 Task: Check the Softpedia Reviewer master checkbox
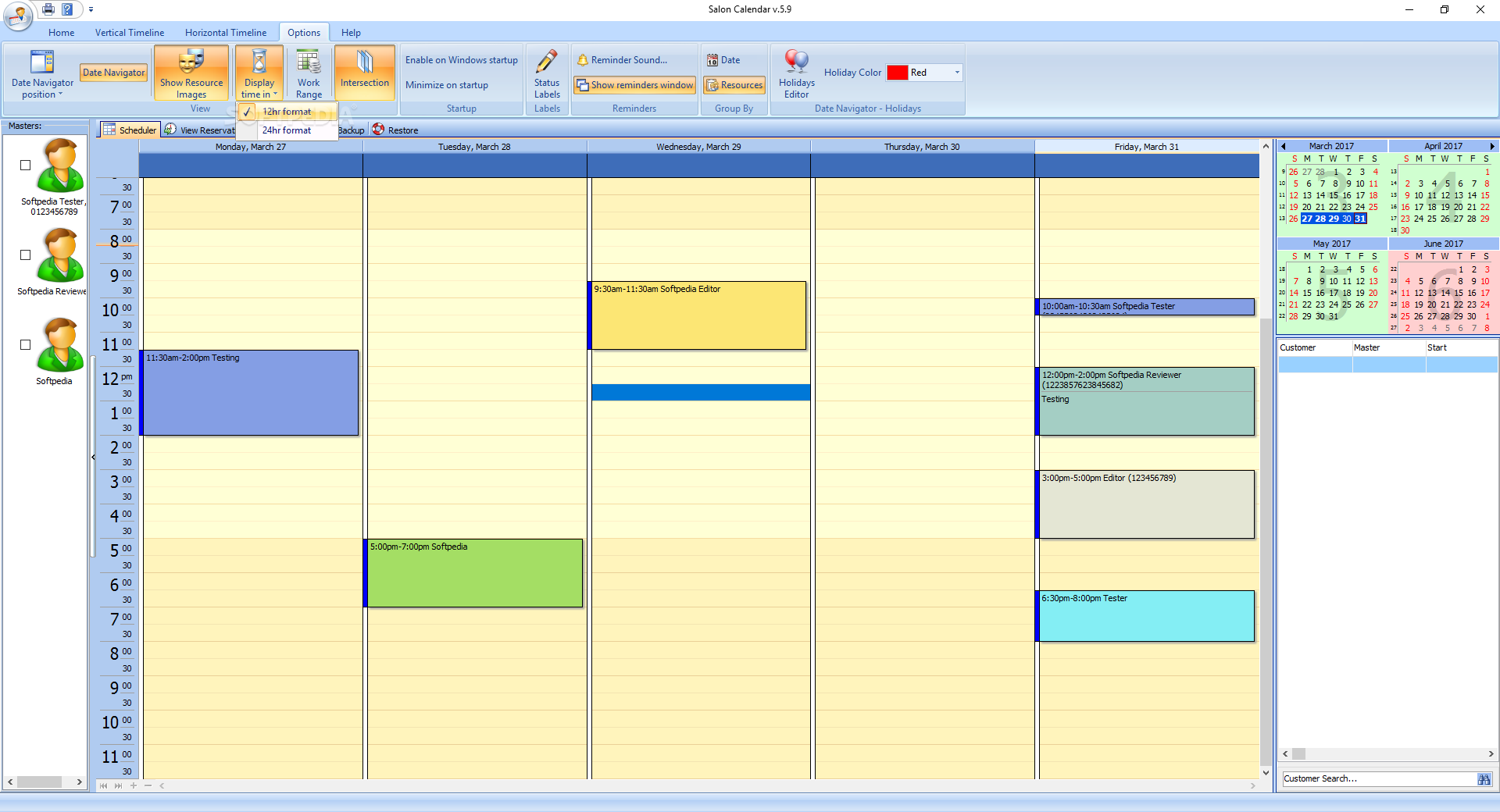pos(25,255)
